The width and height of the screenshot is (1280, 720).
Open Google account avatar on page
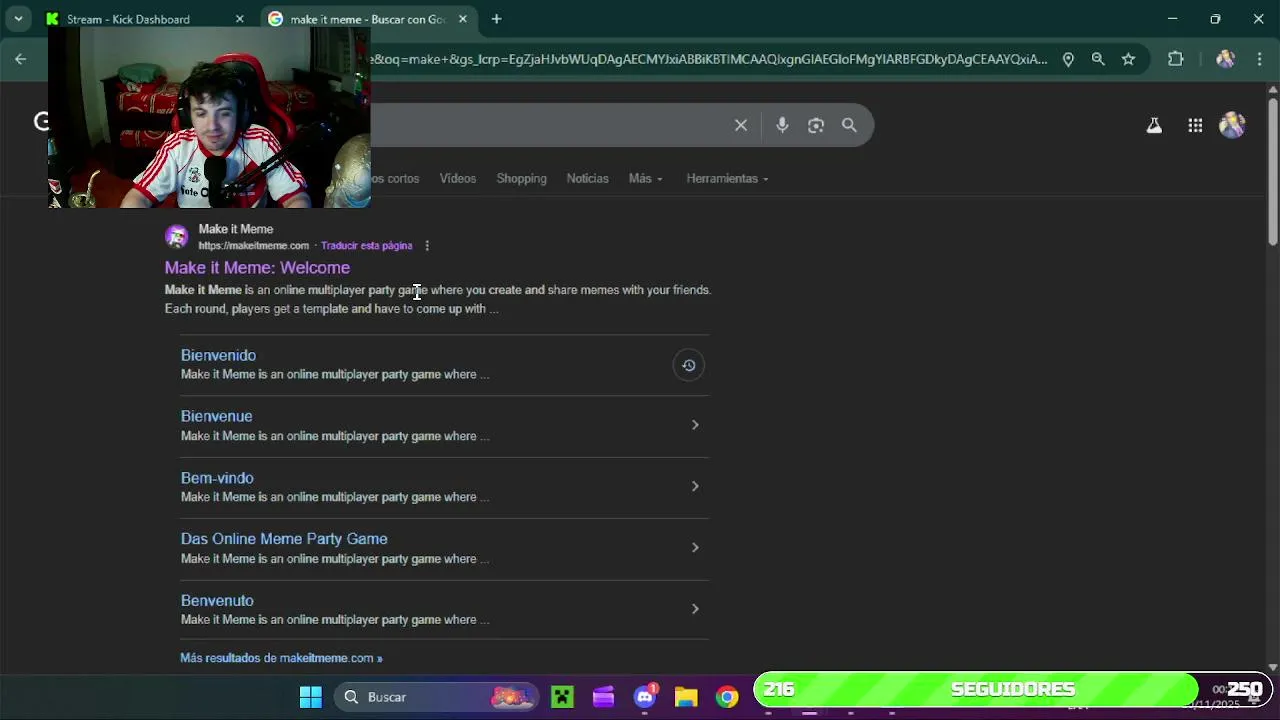coord(1232,125)
